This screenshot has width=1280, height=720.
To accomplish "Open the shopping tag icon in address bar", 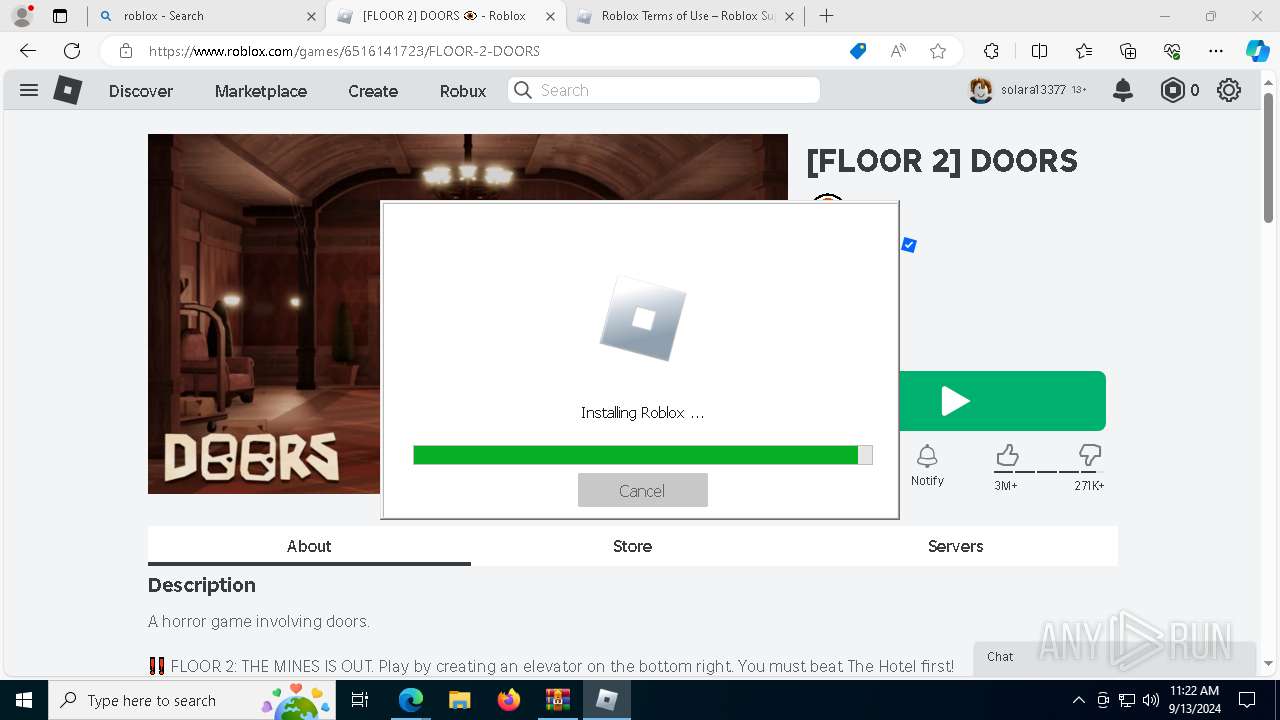I will pyautogui.click(x=858, y=51).
